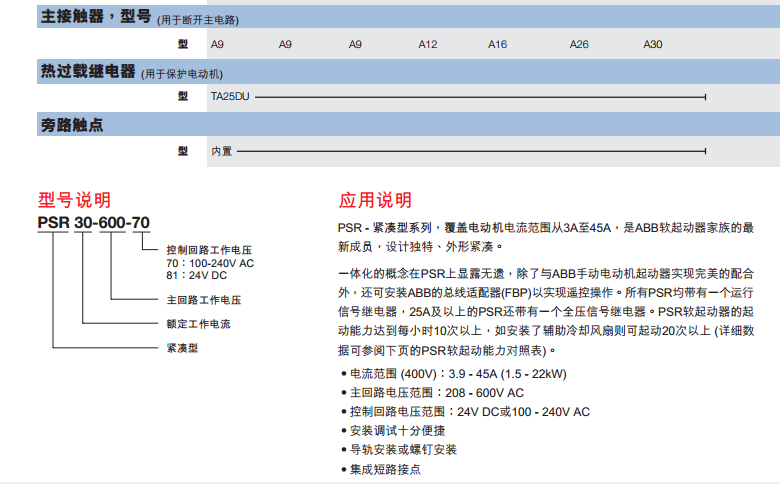This screenshot has height=484, width=780.
Task: Click the '额定工作电流' label
Action: point(198,324)
